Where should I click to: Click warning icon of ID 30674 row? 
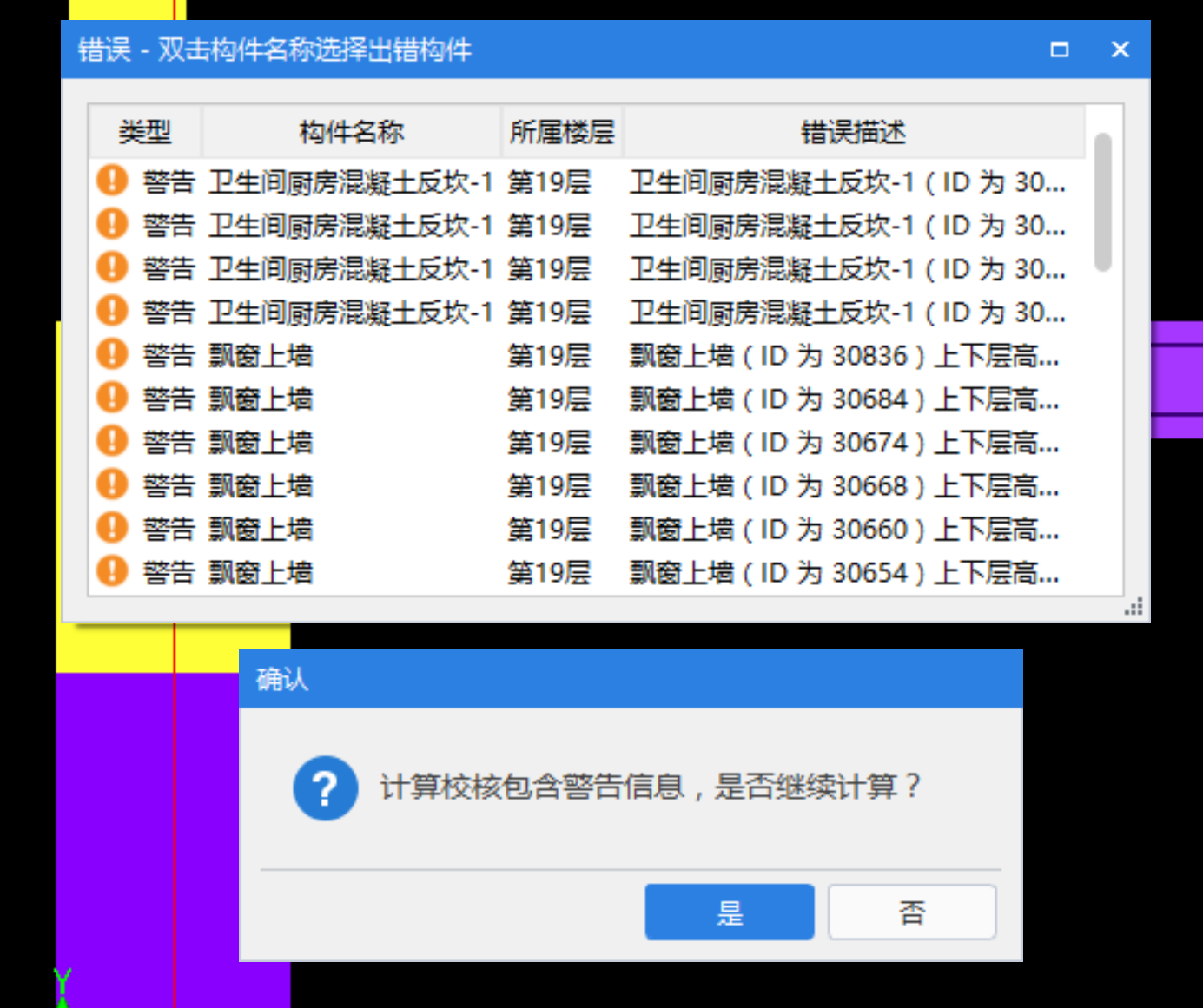coord(112,441)
